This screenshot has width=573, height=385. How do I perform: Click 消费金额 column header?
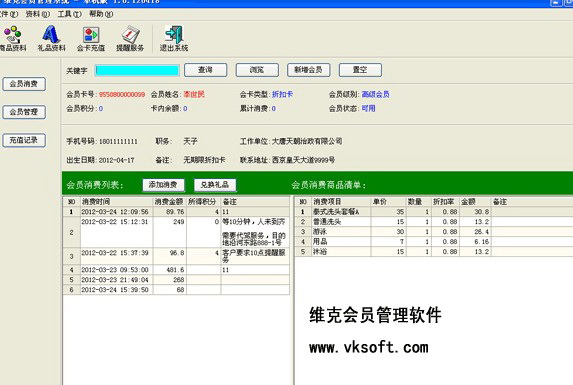tap(169, 202)
